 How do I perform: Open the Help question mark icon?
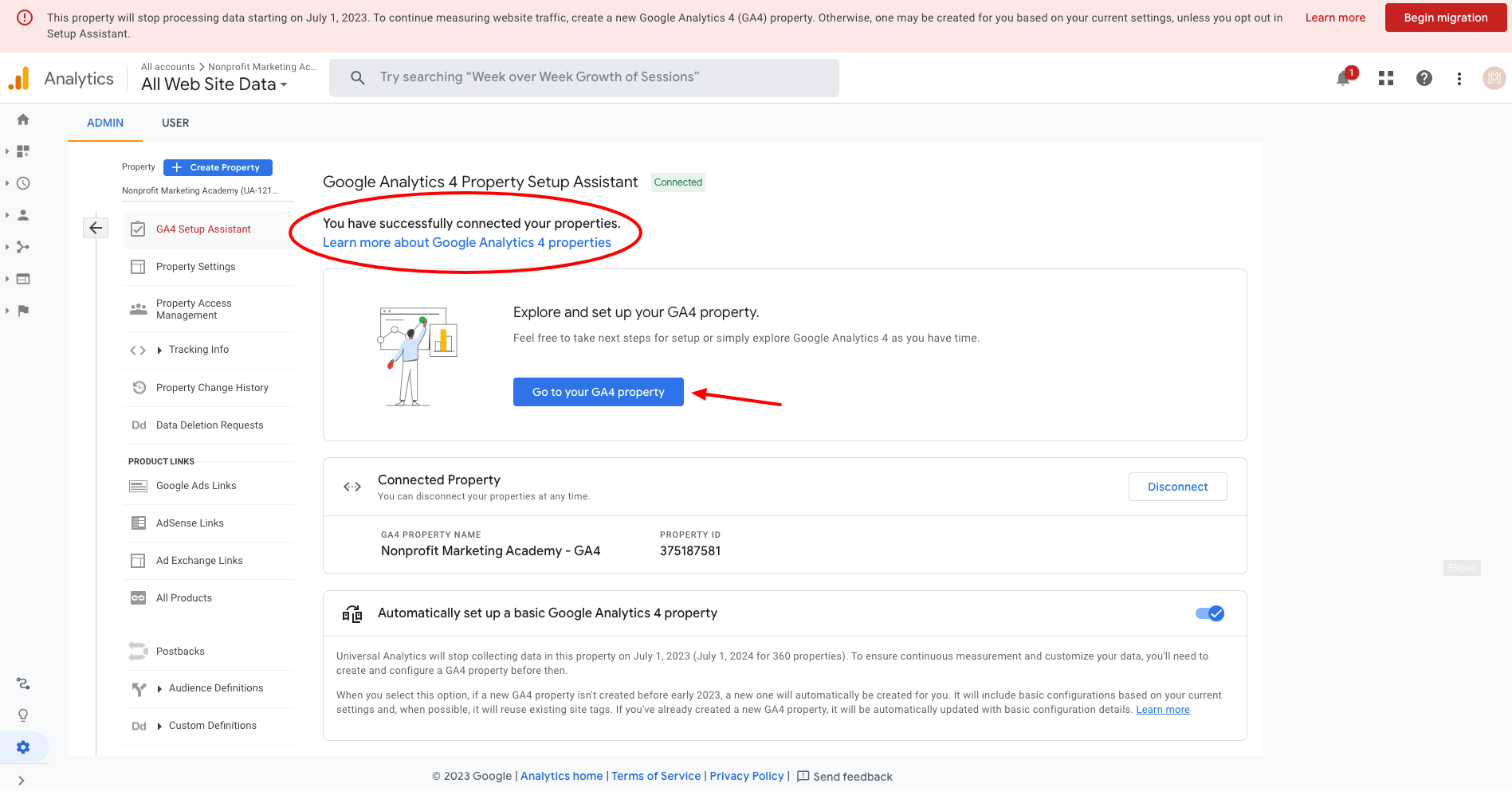(x=1424, y=78)
